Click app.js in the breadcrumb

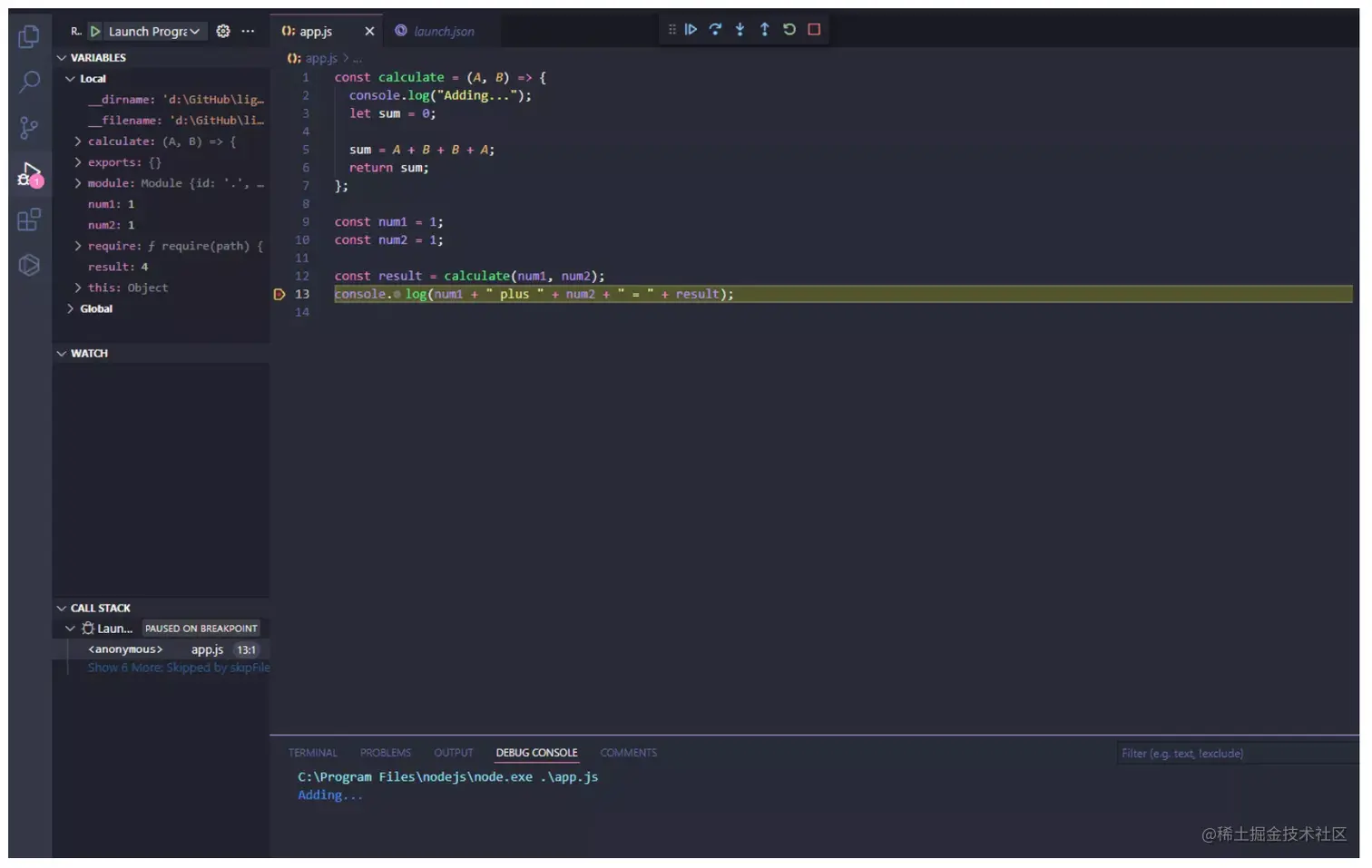[320, 58]
